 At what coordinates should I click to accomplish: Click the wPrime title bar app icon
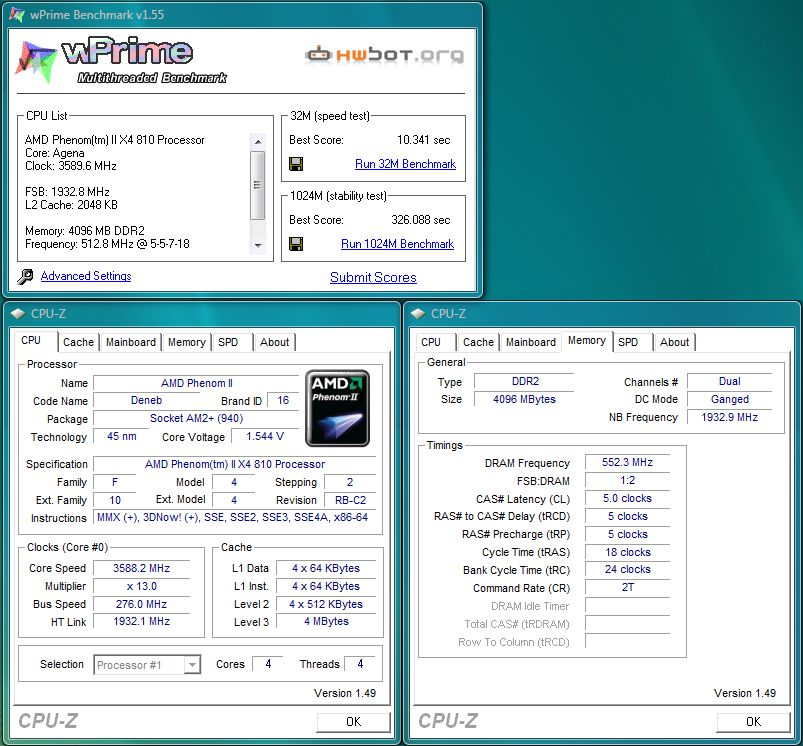16,14
